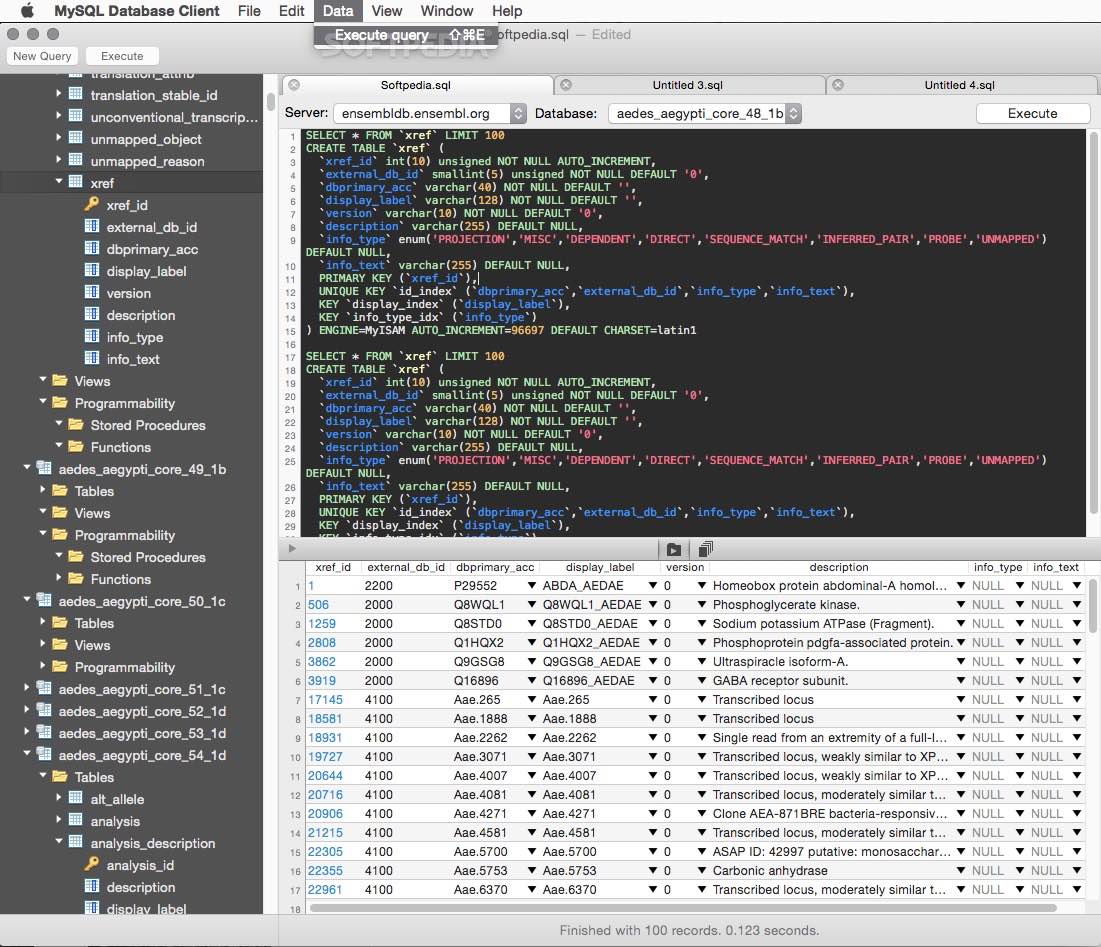Screen dimensions: 1101x947
Task: Select the aedes_aegypti_core_52_1d database
Action: [x=142, y=711]
